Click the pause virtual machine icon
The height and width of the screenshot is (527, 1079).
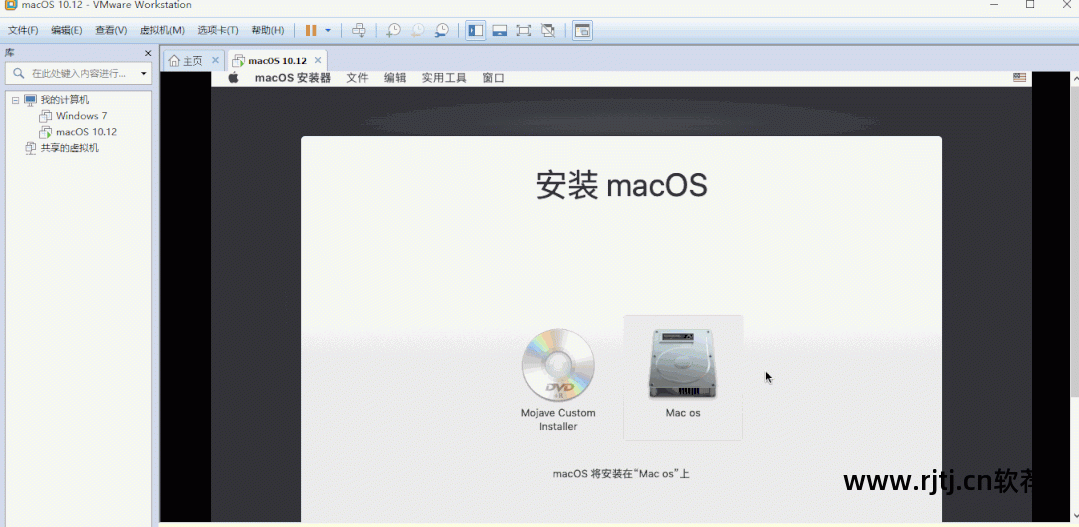(311, 30)
